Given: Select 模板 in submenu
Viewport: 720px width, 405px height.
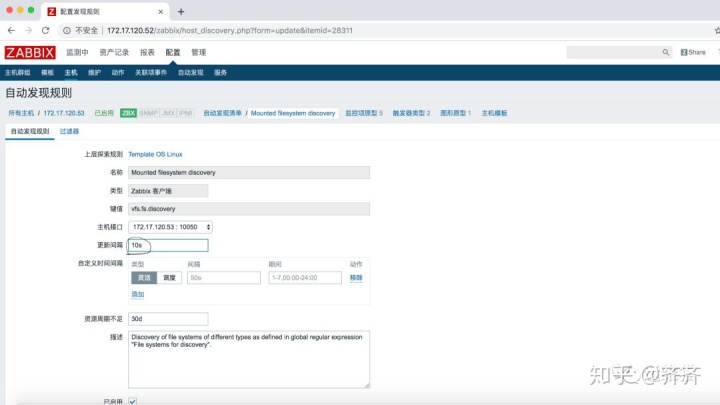Looking at the screenshot, I should (x=47, y=73).
